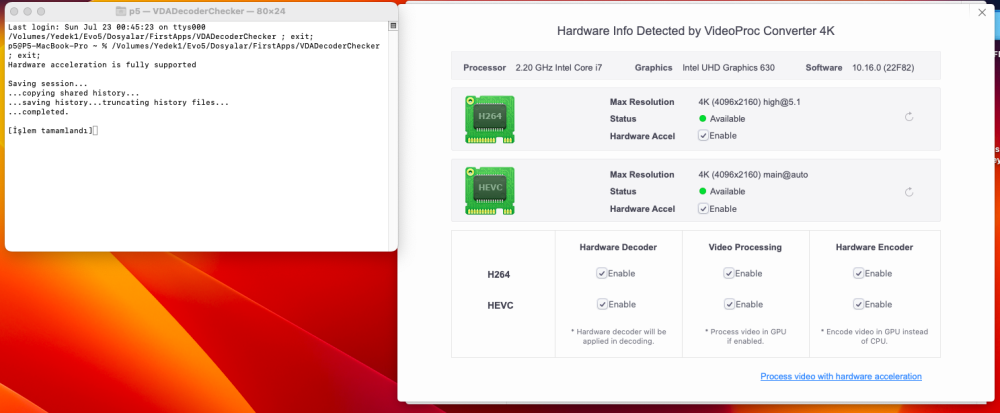Toggle HEVC Video Processing Enable checkbox

pos(729,304)
